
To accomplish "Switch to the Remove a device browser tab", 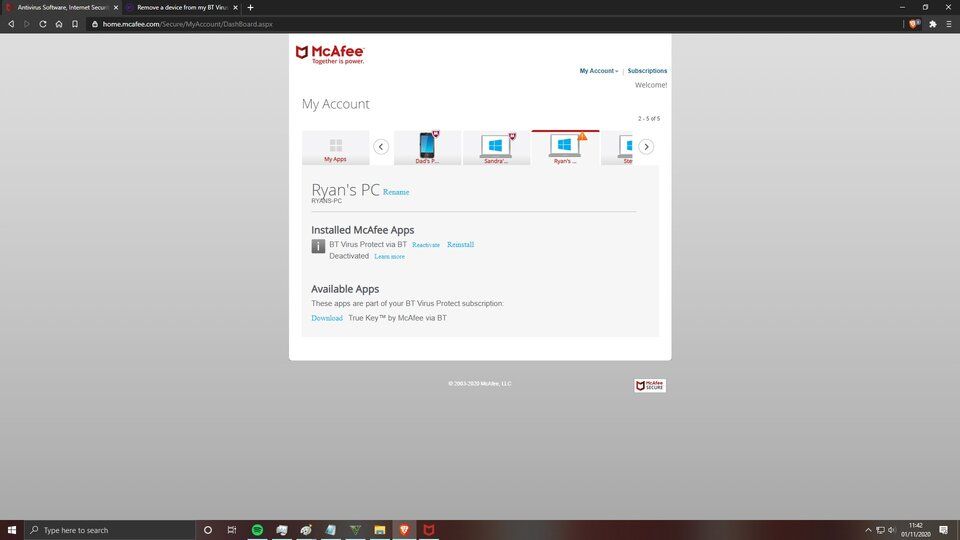I will pyautogui.click(x=182, y=7).
